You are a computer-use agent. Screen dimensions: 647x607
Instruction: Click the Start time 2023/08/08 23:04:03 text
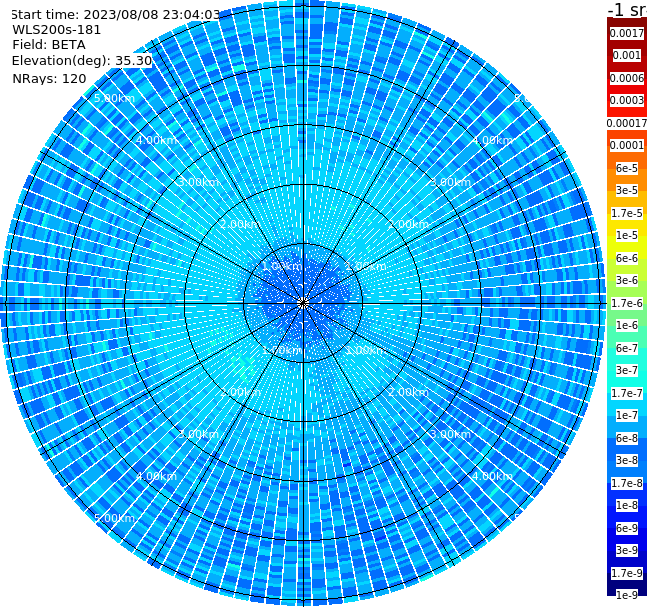click(115, 14)
